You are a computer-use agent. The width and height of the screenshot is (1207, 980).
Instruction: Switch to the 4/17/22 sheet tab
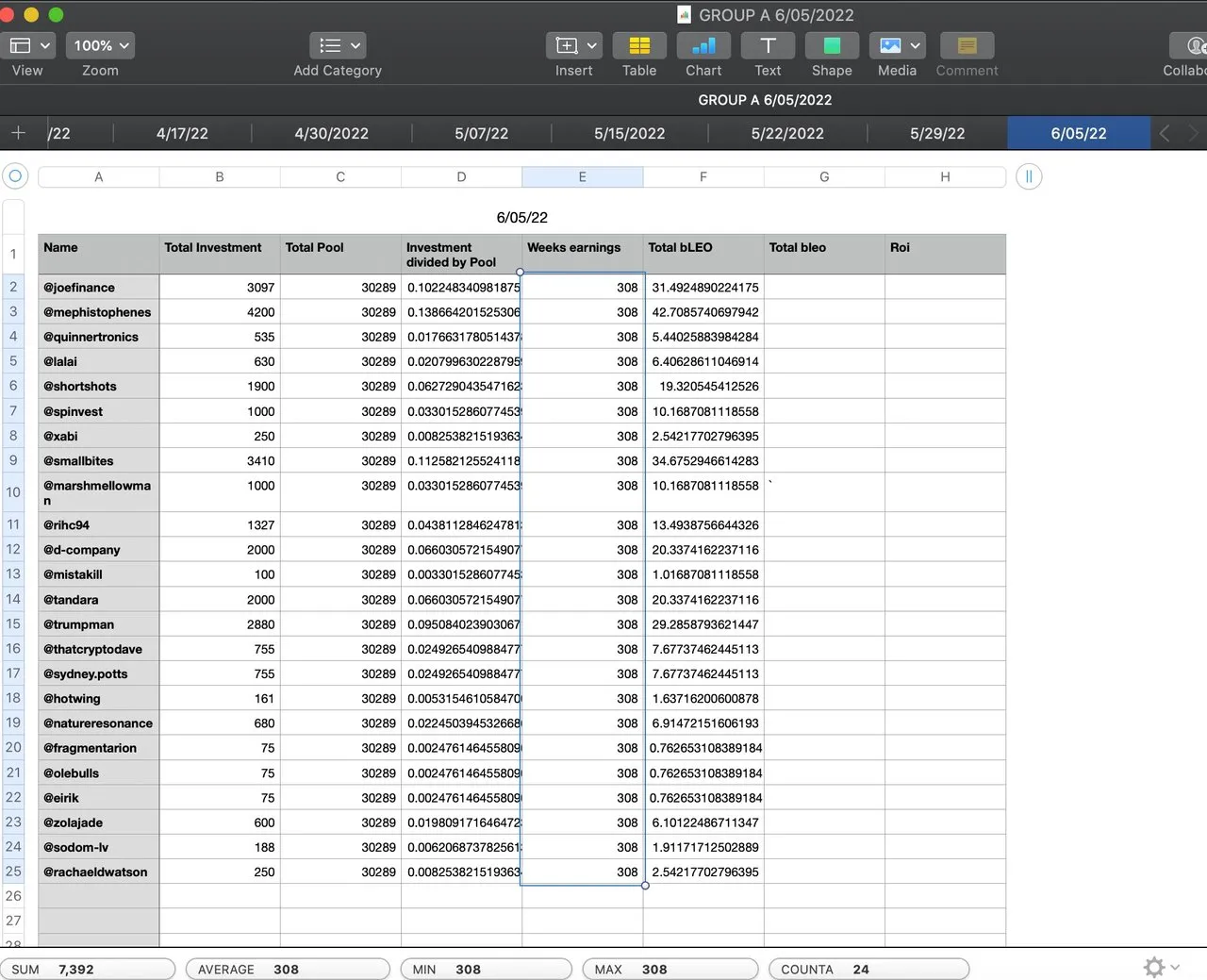coord(182,133)
